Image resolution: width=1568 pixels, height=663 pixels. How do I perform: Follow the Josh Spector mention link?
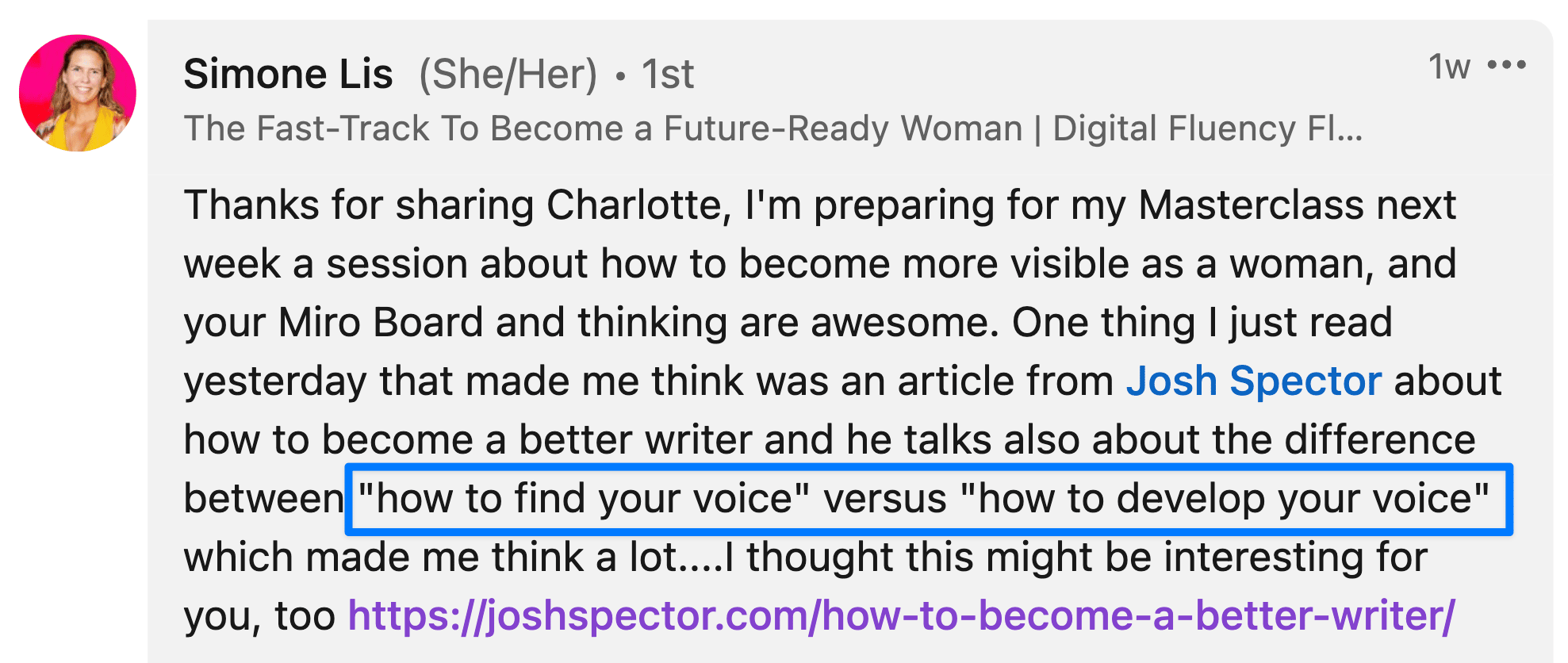click(1254, 381)
